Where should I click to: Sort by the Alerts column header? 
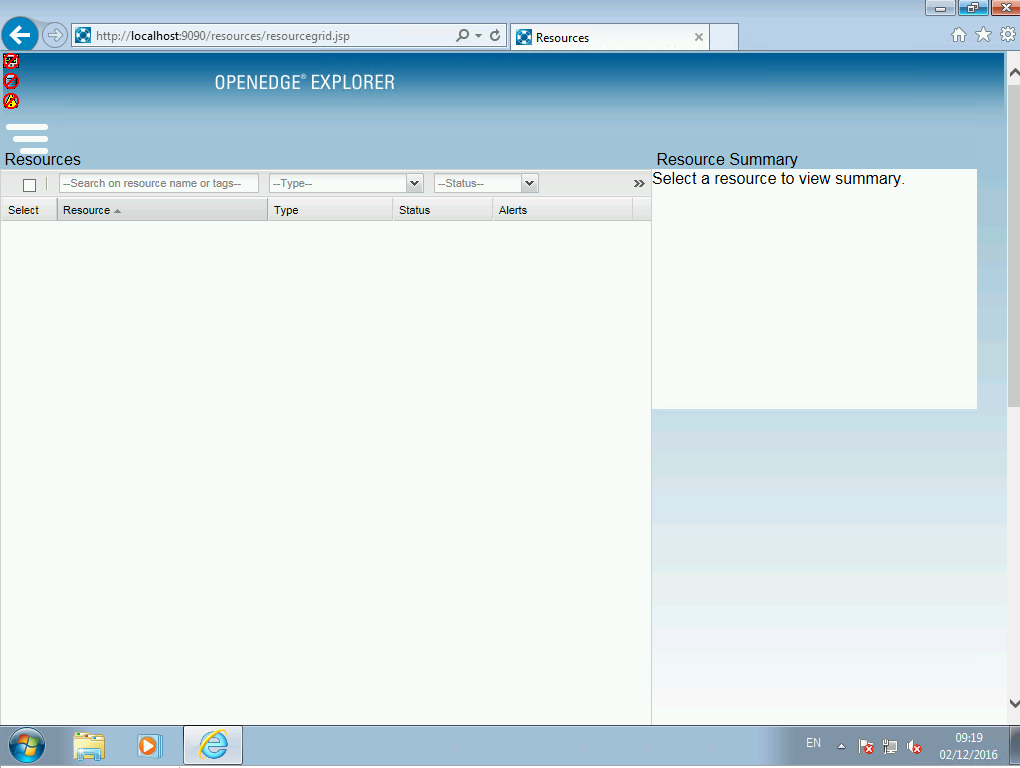point(563,210)
